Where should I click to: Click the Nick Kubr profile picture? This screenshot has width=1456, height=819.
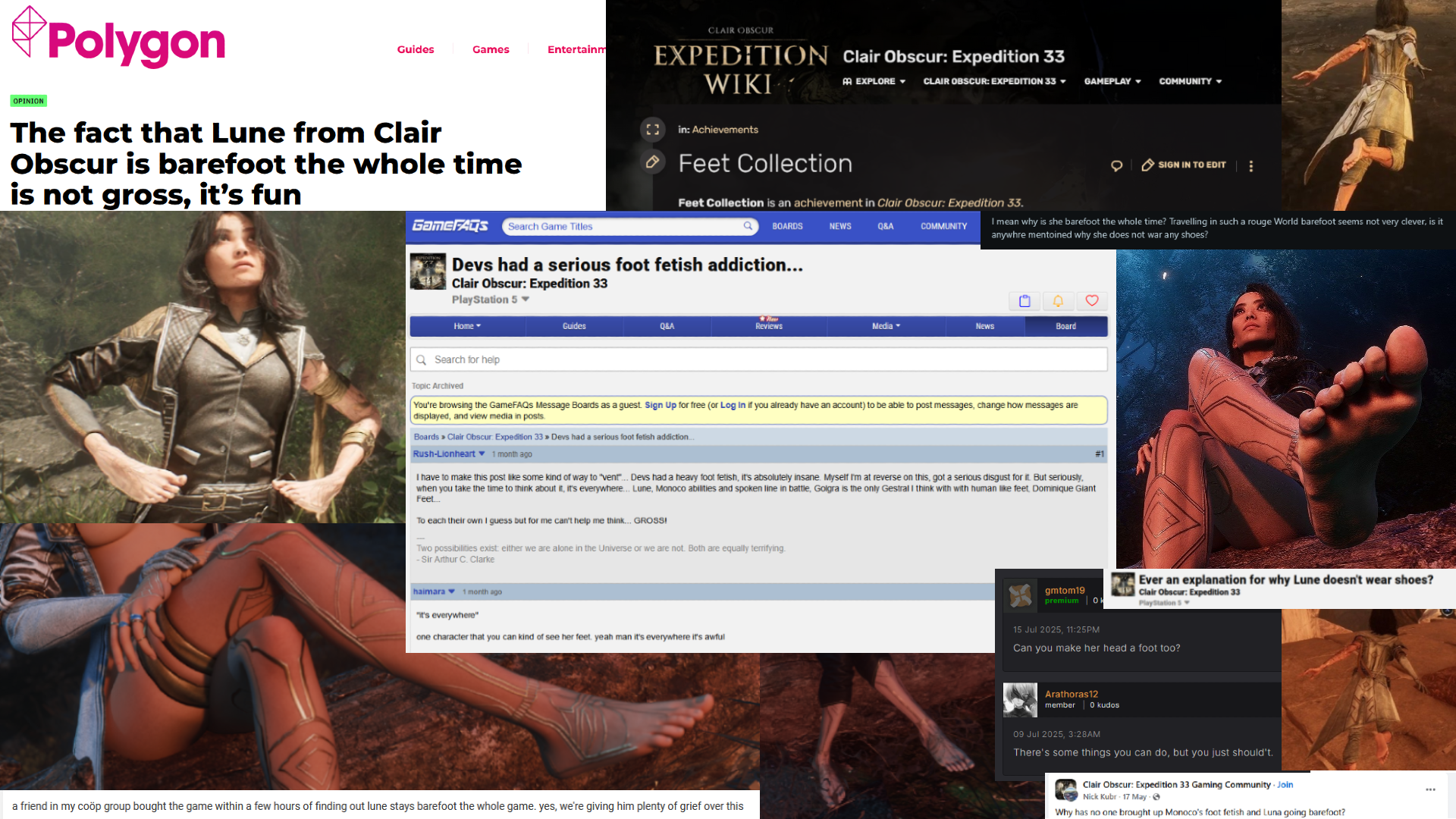[1066, 790]
